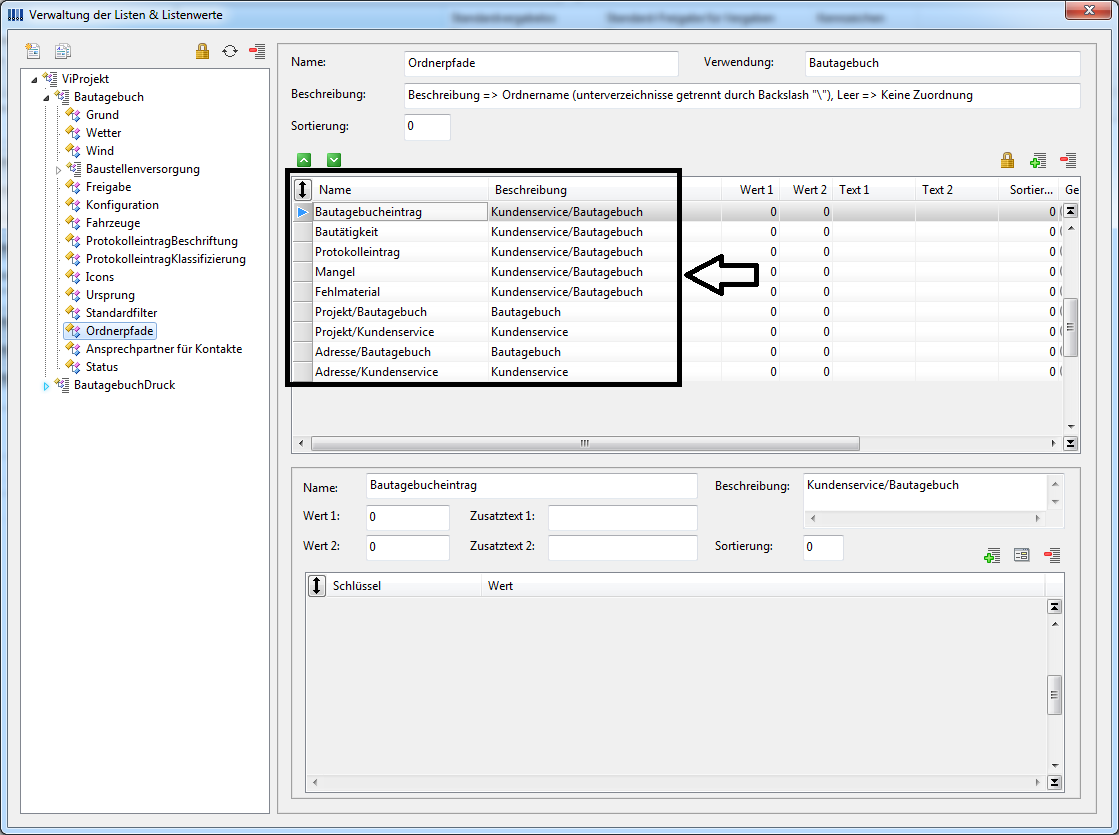Select Wind in the tree

tap(100, 151)
